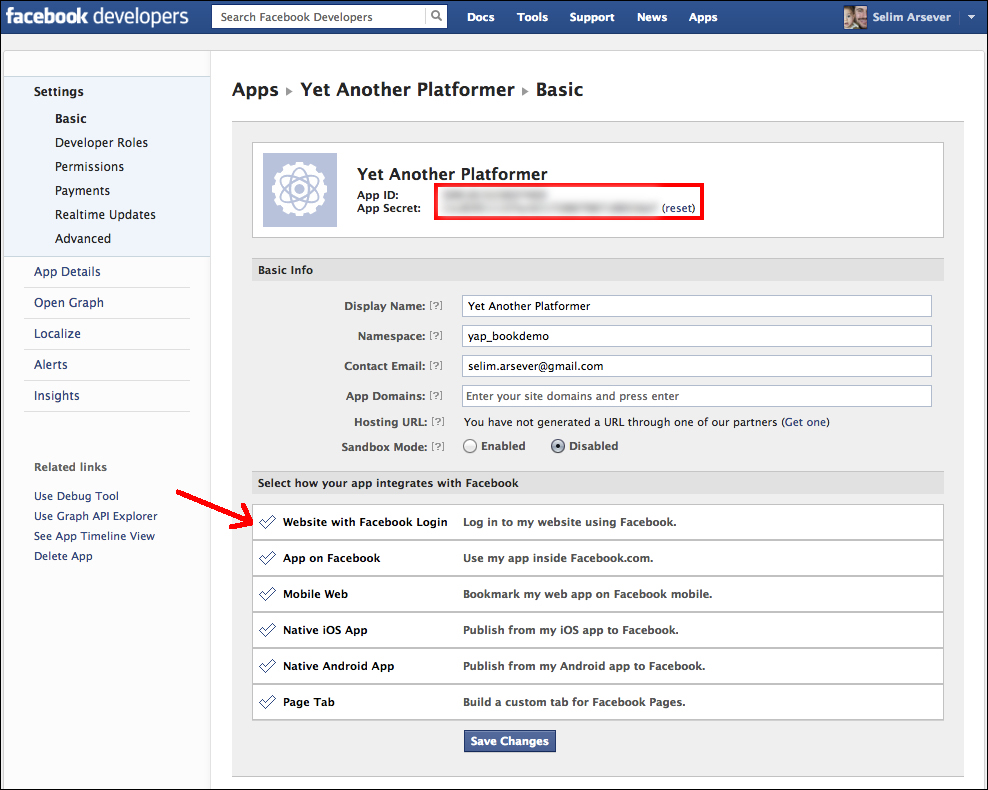The width and height of the screenshot is (988, 790).
Task: Open the Support menu
Action: pos(592,17)
